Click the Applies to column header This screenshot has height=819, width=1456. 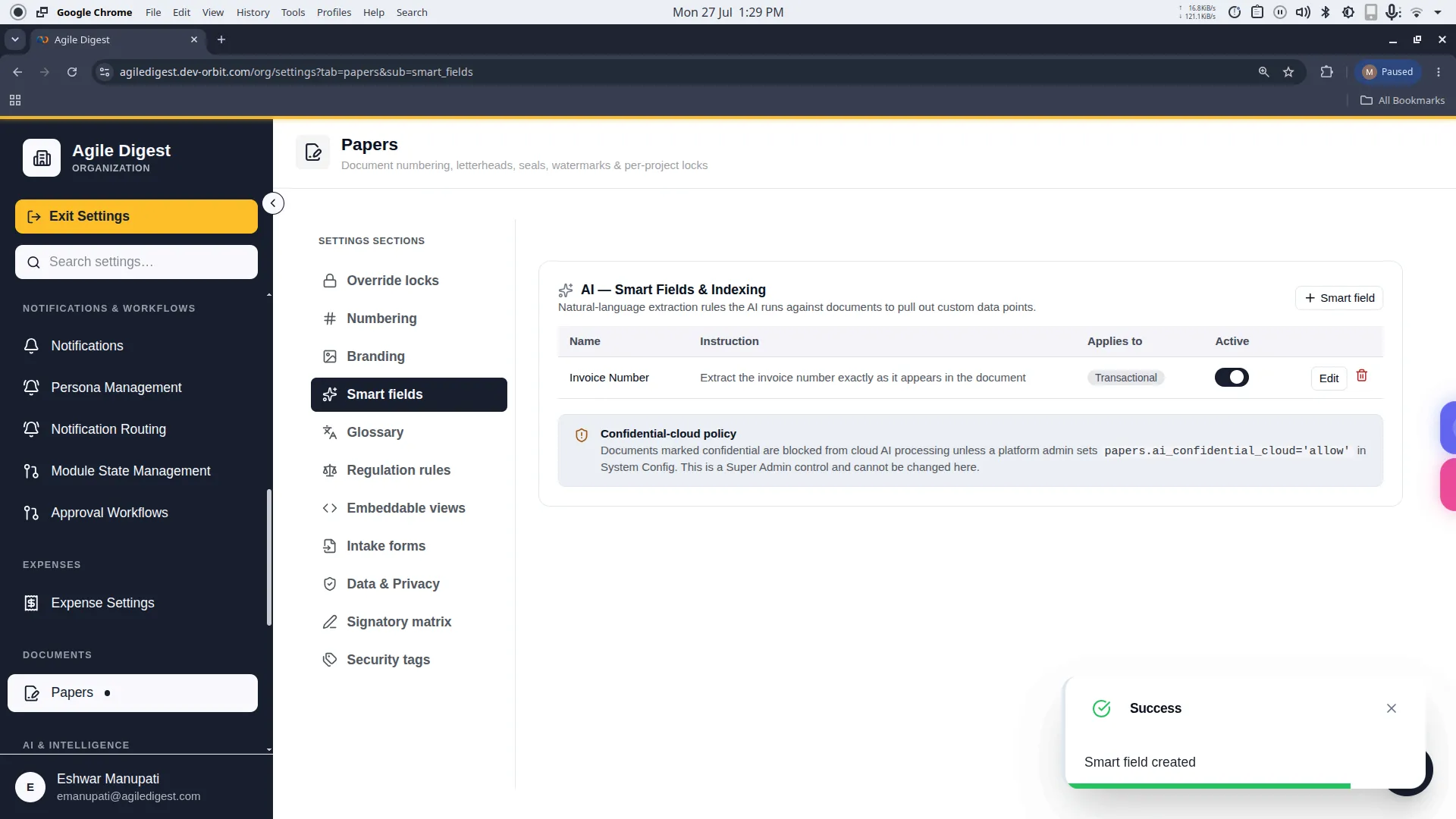pos(1114,341)
